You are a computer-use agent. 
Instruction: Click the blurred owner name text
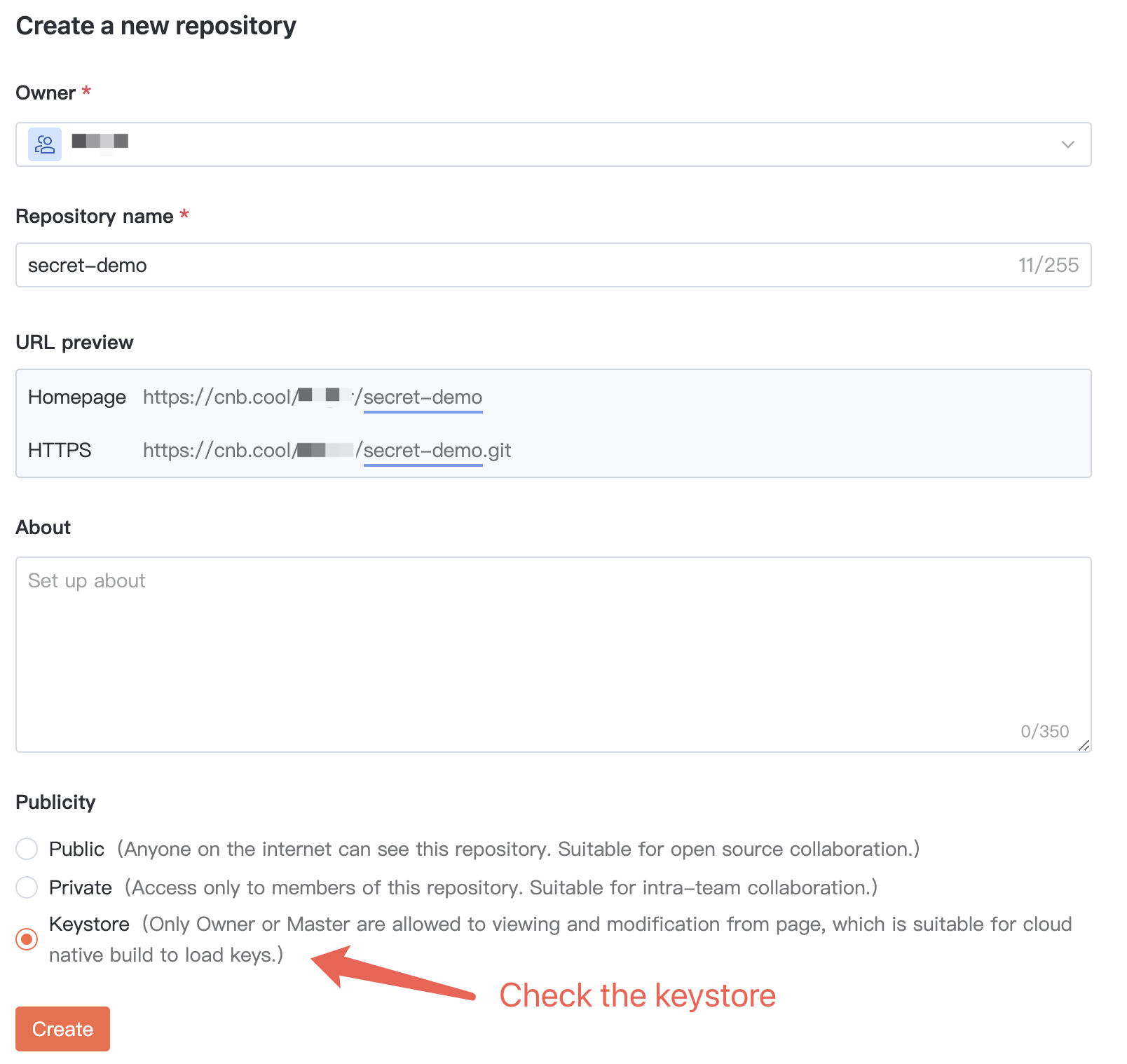pos(100,142)
